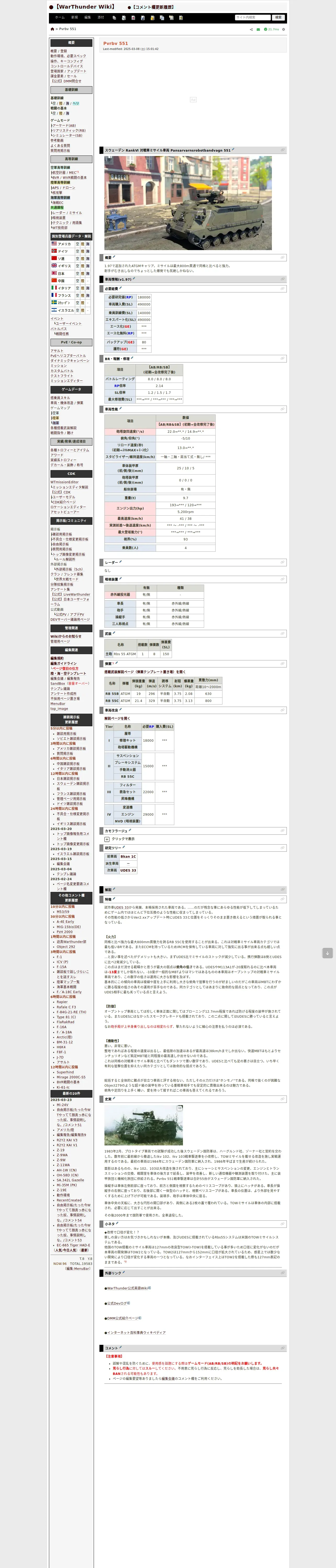Expand the クリックで表示 plus box
The height and width of the screenshot is (1568, 336).
pyautogui.click(x=107, y=839)
